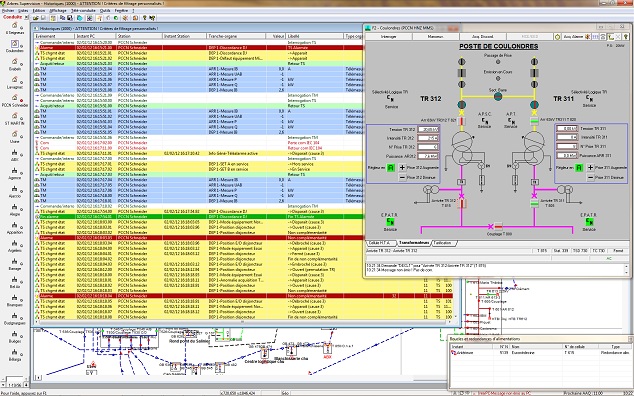Viewport: 634px width, 396px height.
Task: Click the Intensité TR 312 value field
Action: click(428, 138)
